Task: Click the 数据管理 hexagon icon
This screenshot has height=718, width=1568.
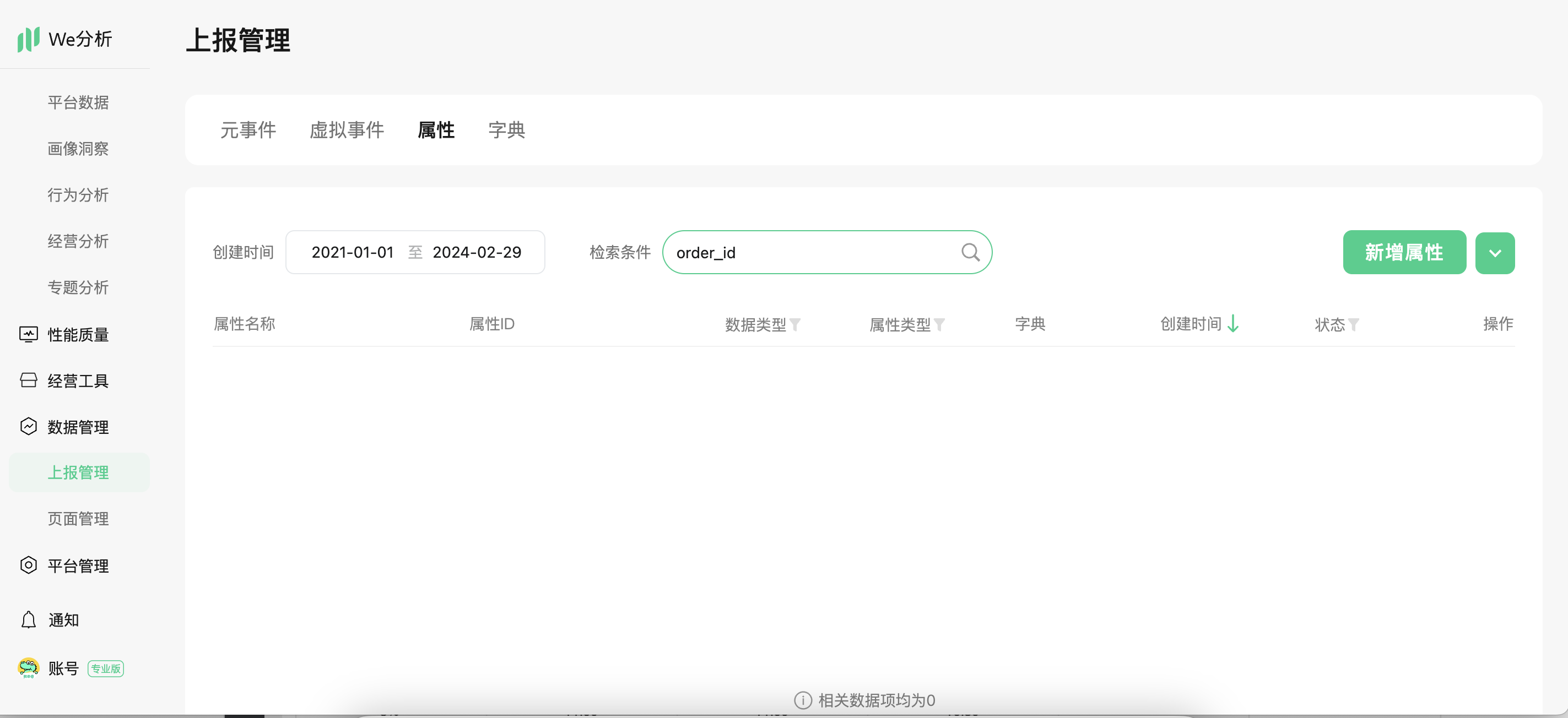Action: [29, 427]
